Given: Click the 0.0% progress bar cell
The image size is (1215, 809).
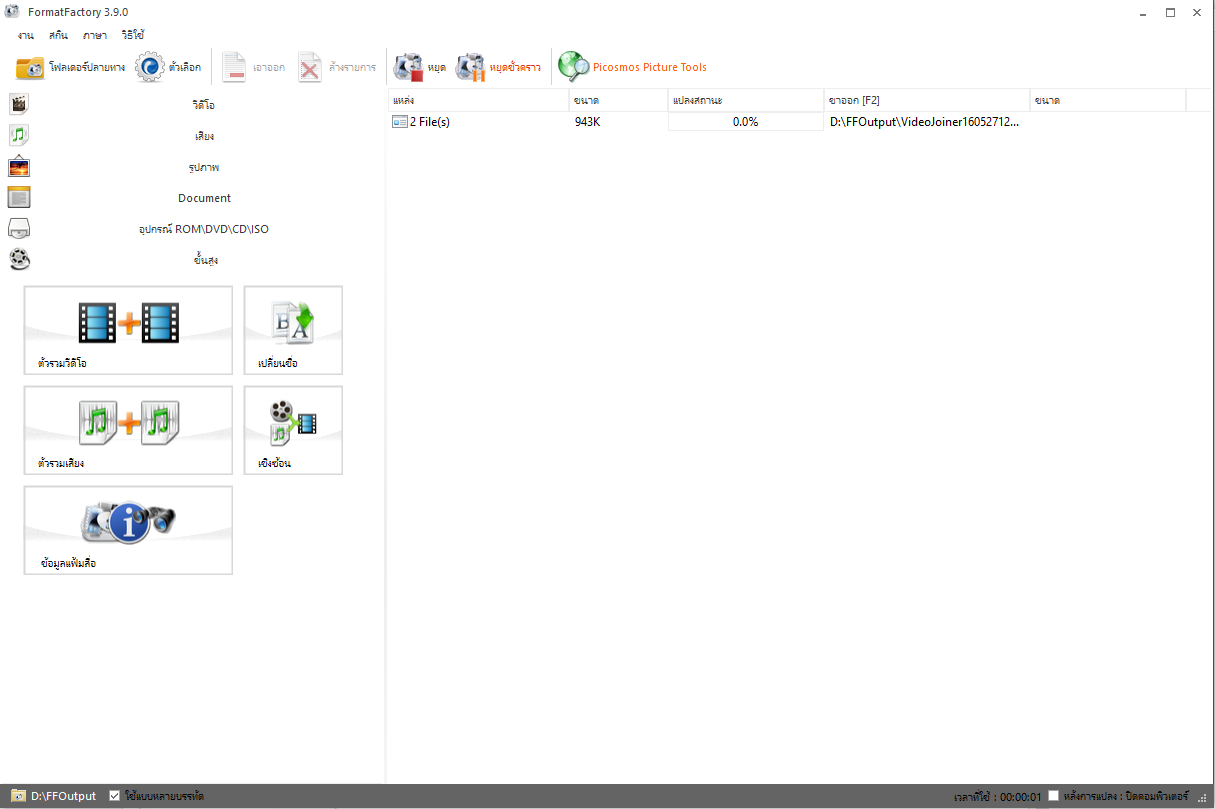Looking at the screenshot, I should pyautogui.click(x=745, y=122).
